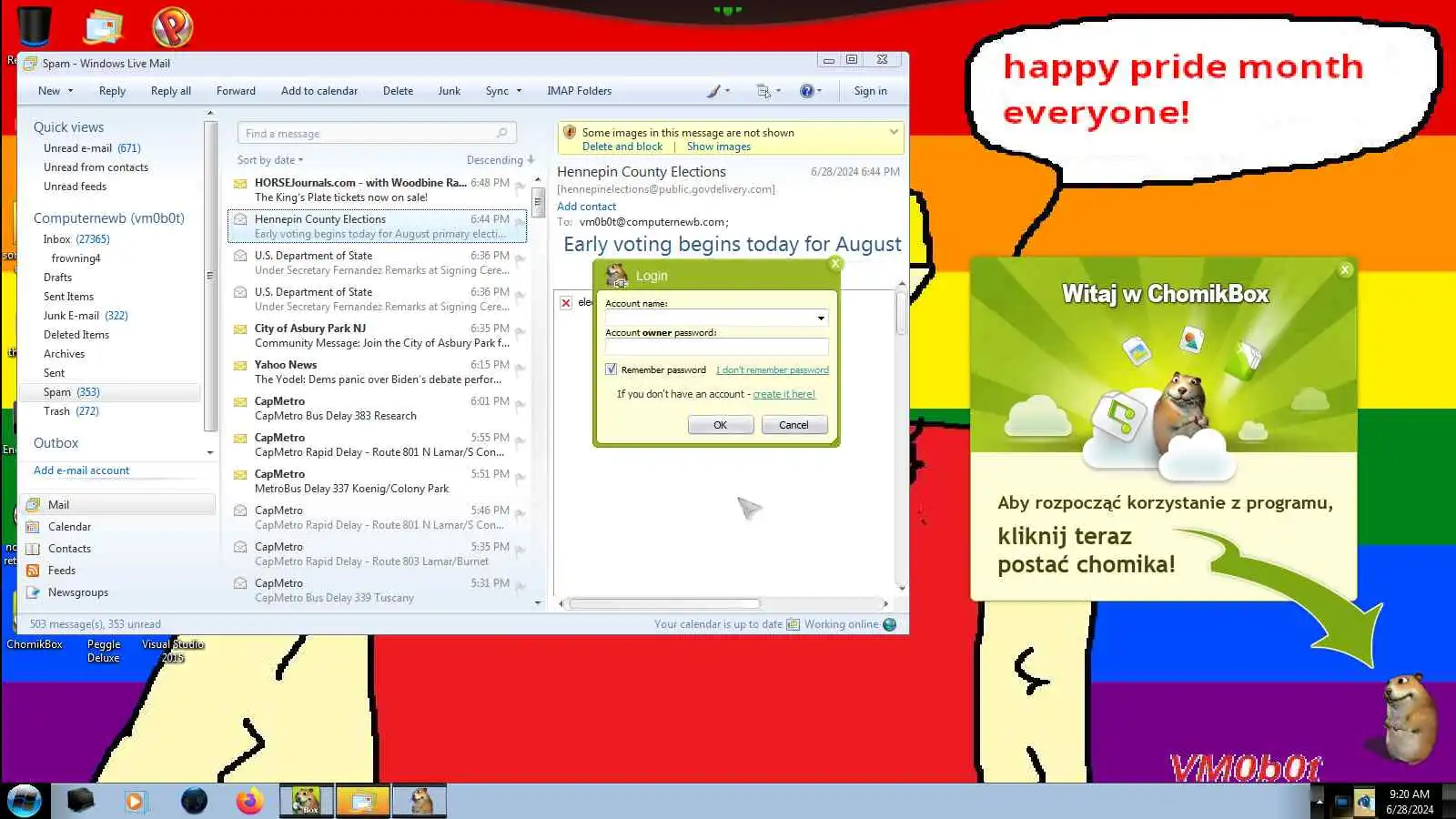Viewport: 1456px width, 819px height.
Task: Open the Windows Start orb
Action: pyautogui.click(x=25, y=801)
